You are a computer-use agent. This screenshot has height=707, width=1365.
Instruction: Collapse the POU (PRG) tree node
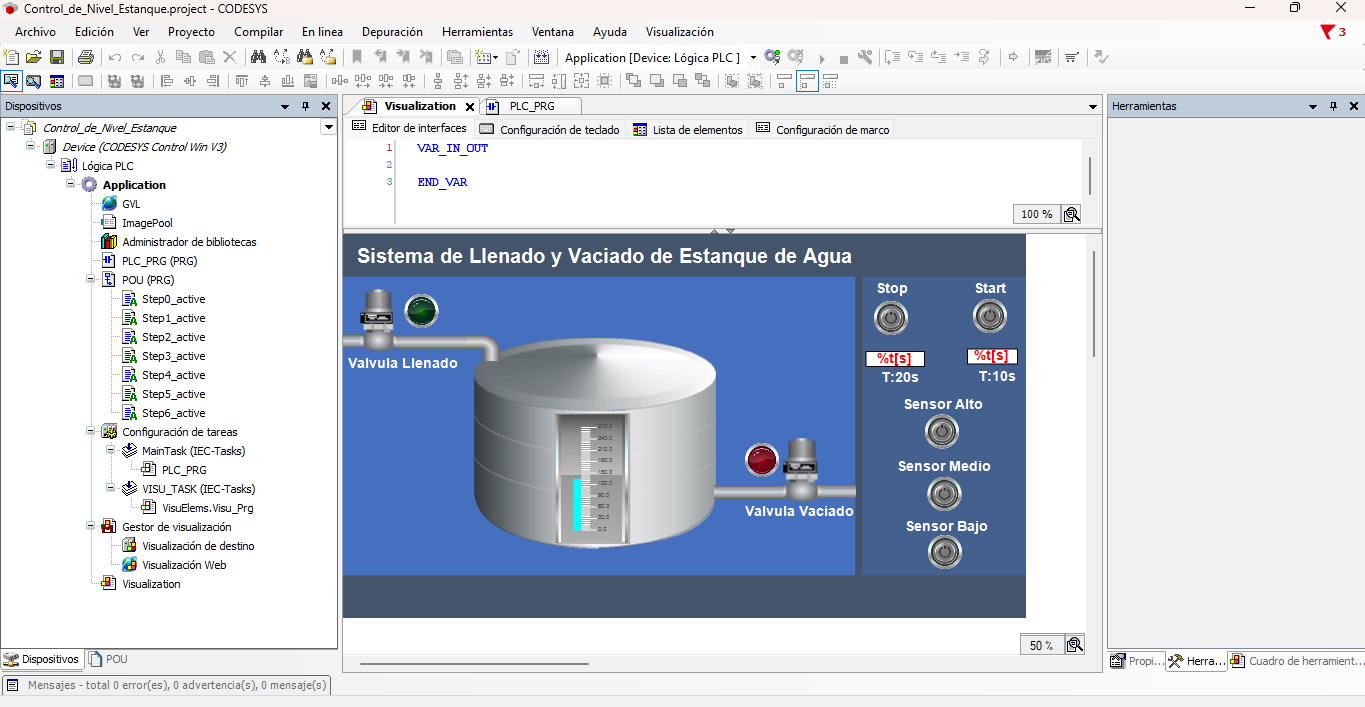(x=91, y=280)
